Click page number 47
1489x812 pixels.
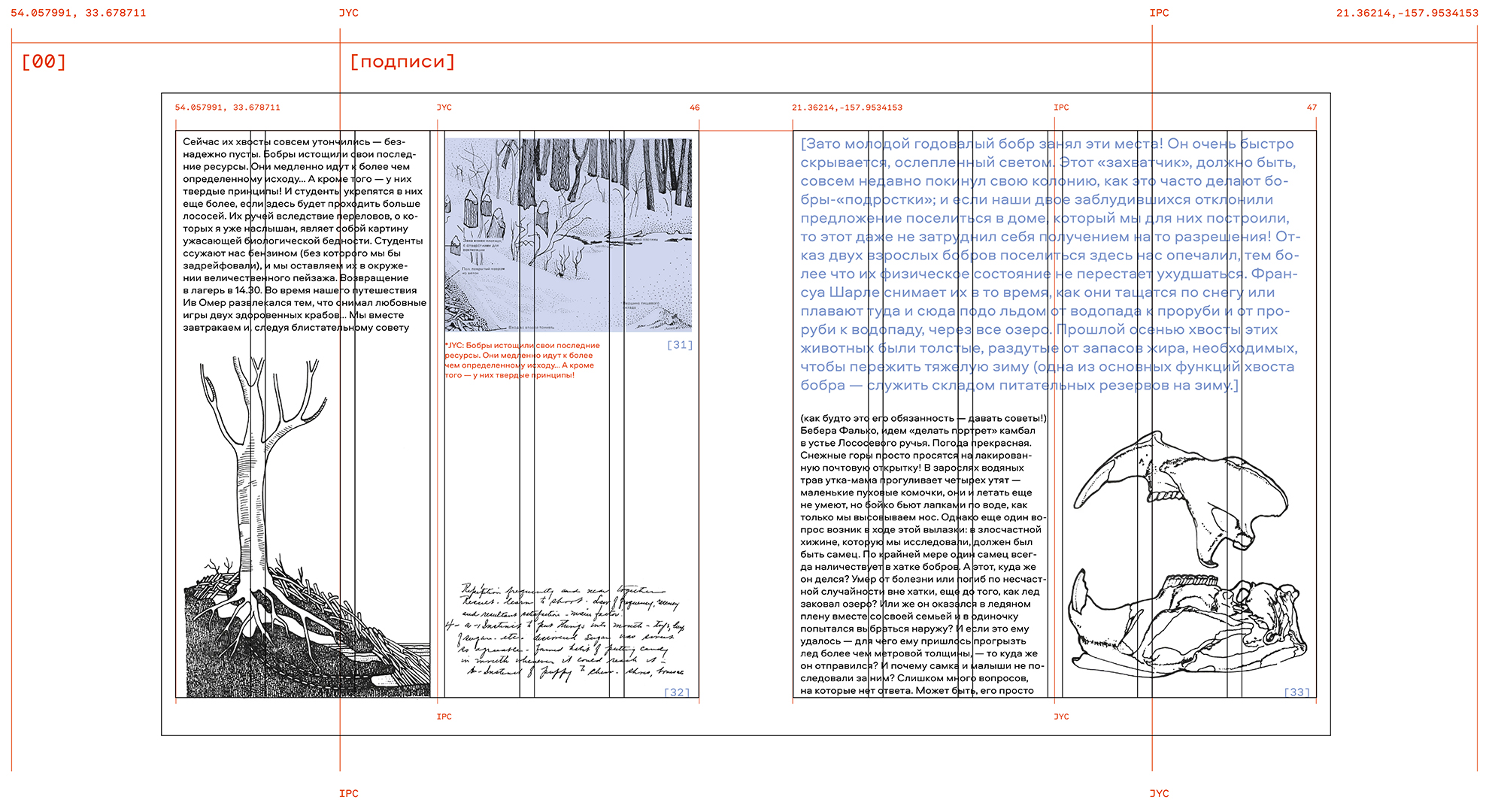pyautogui.click(x=1312, y=108)
